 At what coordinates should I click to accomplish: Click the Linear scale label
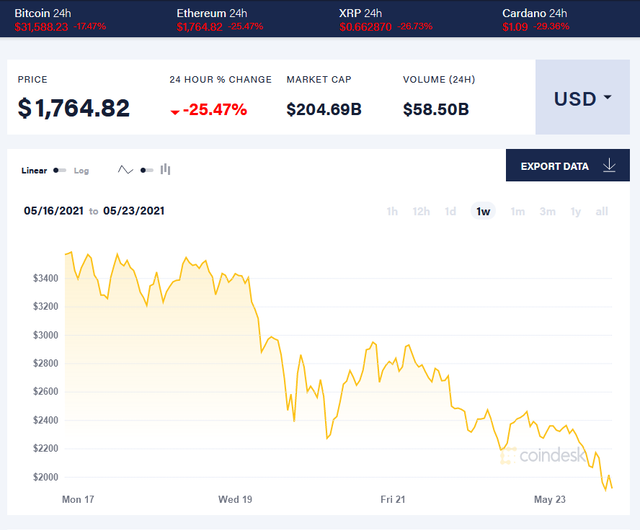coord(34,170)
